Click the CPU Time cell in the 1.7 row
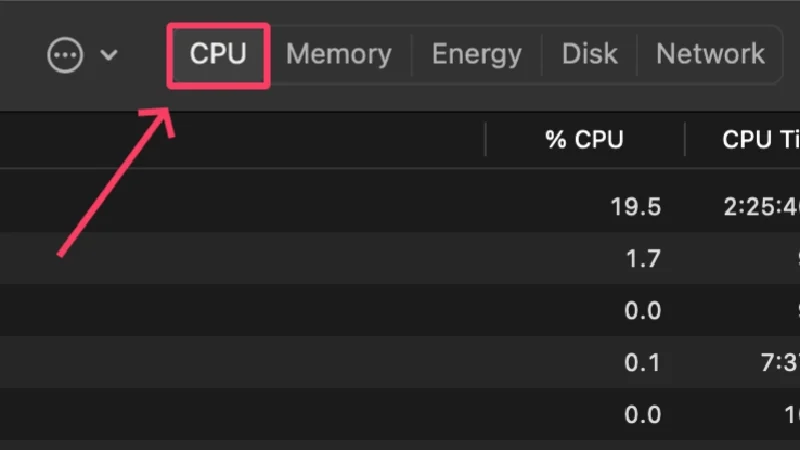 792,259
